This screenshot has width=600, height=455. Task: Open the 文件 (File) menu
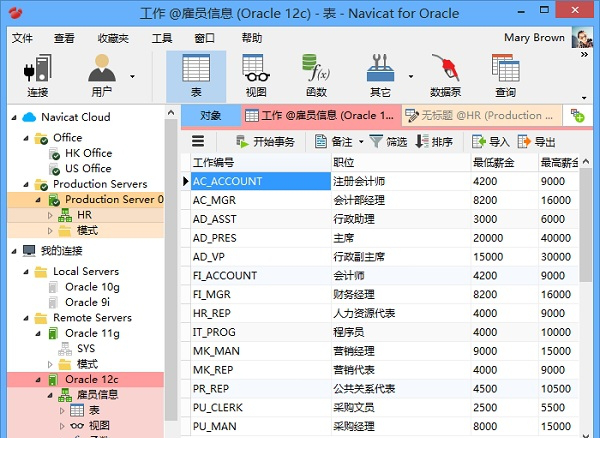(x=22, y=38)
